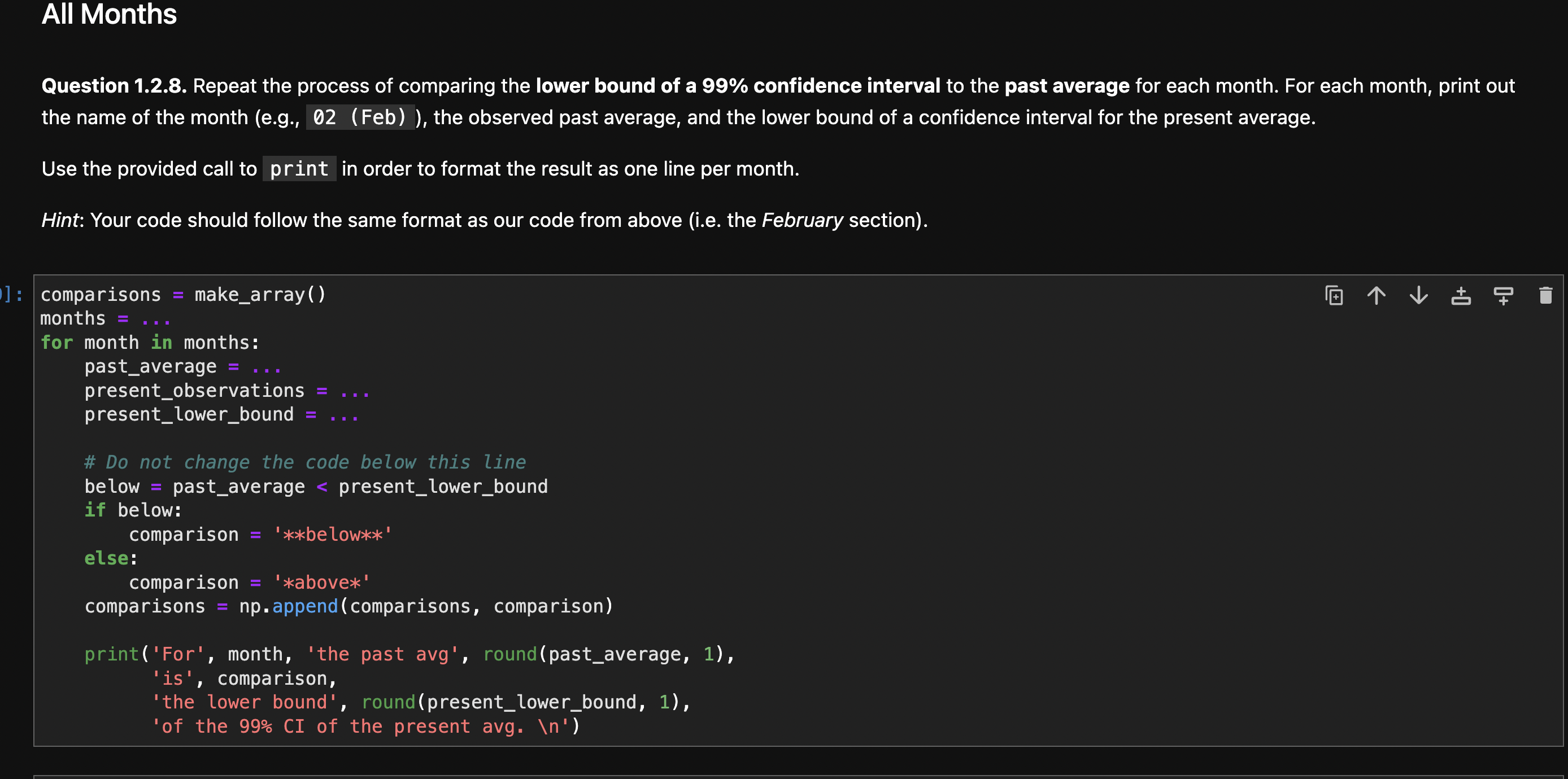Click the cell's copy-to-duplicate icon
Screen dimensions: 1568x779
point(1333,296)
